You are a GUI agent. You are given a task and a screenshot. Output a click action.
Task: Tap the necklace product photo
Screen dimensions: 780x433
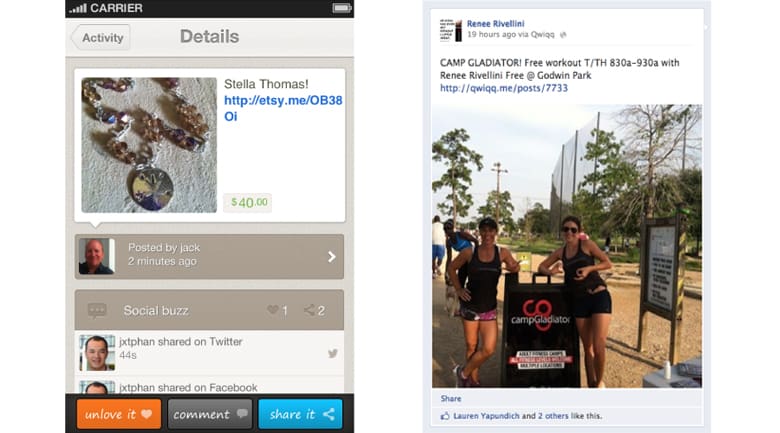tap(149, 145)
